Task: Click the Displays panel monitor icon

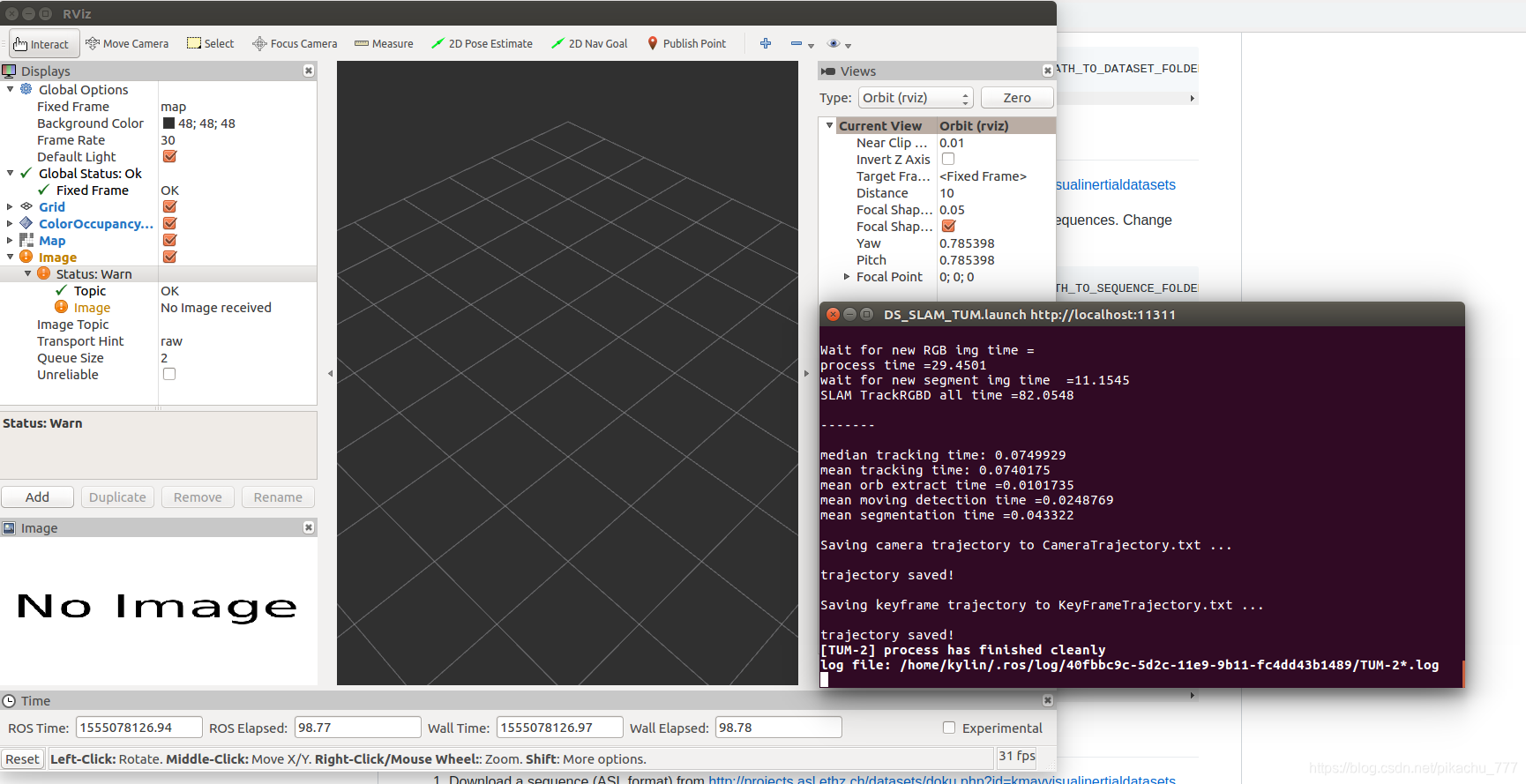Action: click(9, 71)
